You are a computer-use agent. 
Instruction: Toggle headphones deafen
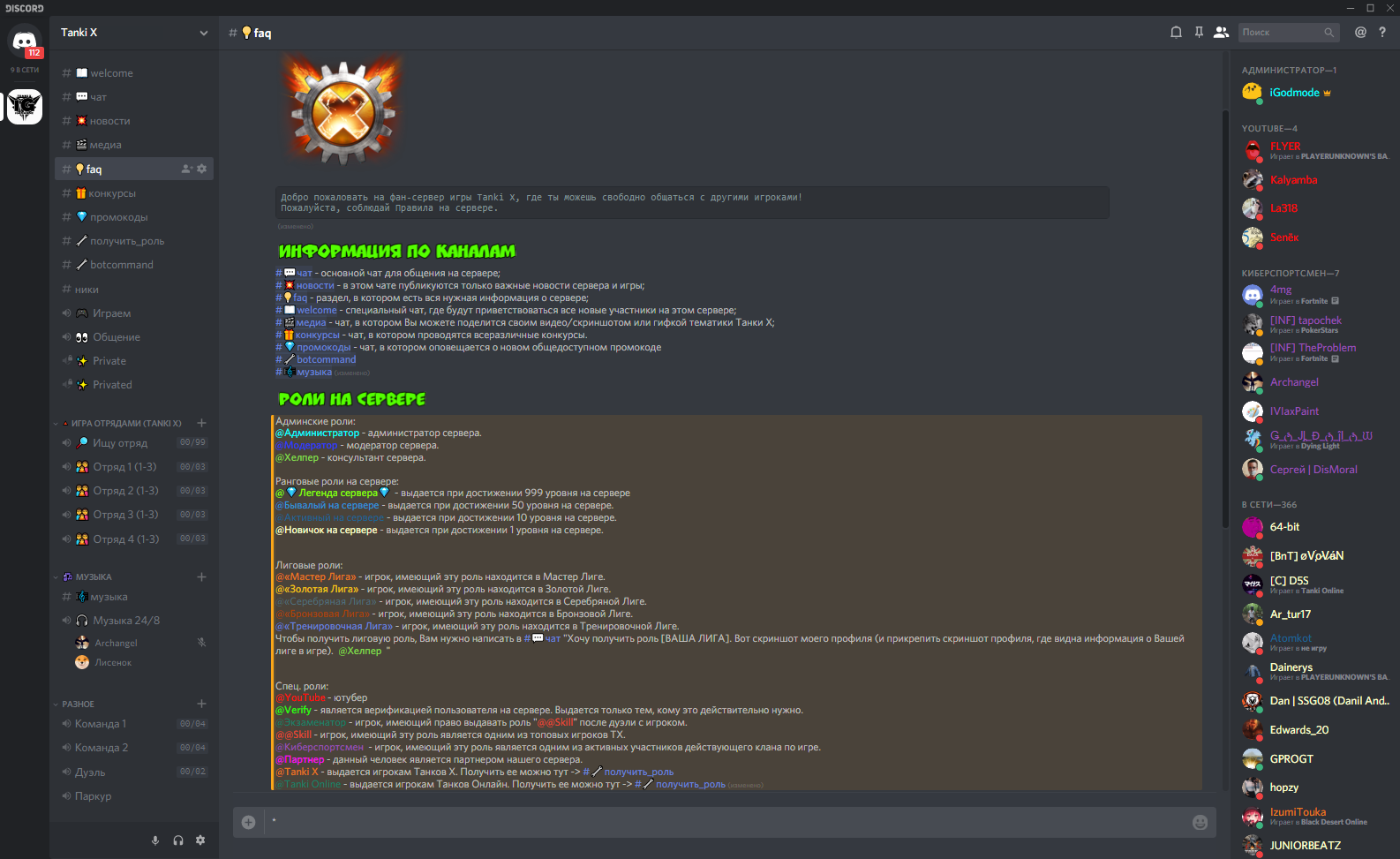click(x=178, y=840)
